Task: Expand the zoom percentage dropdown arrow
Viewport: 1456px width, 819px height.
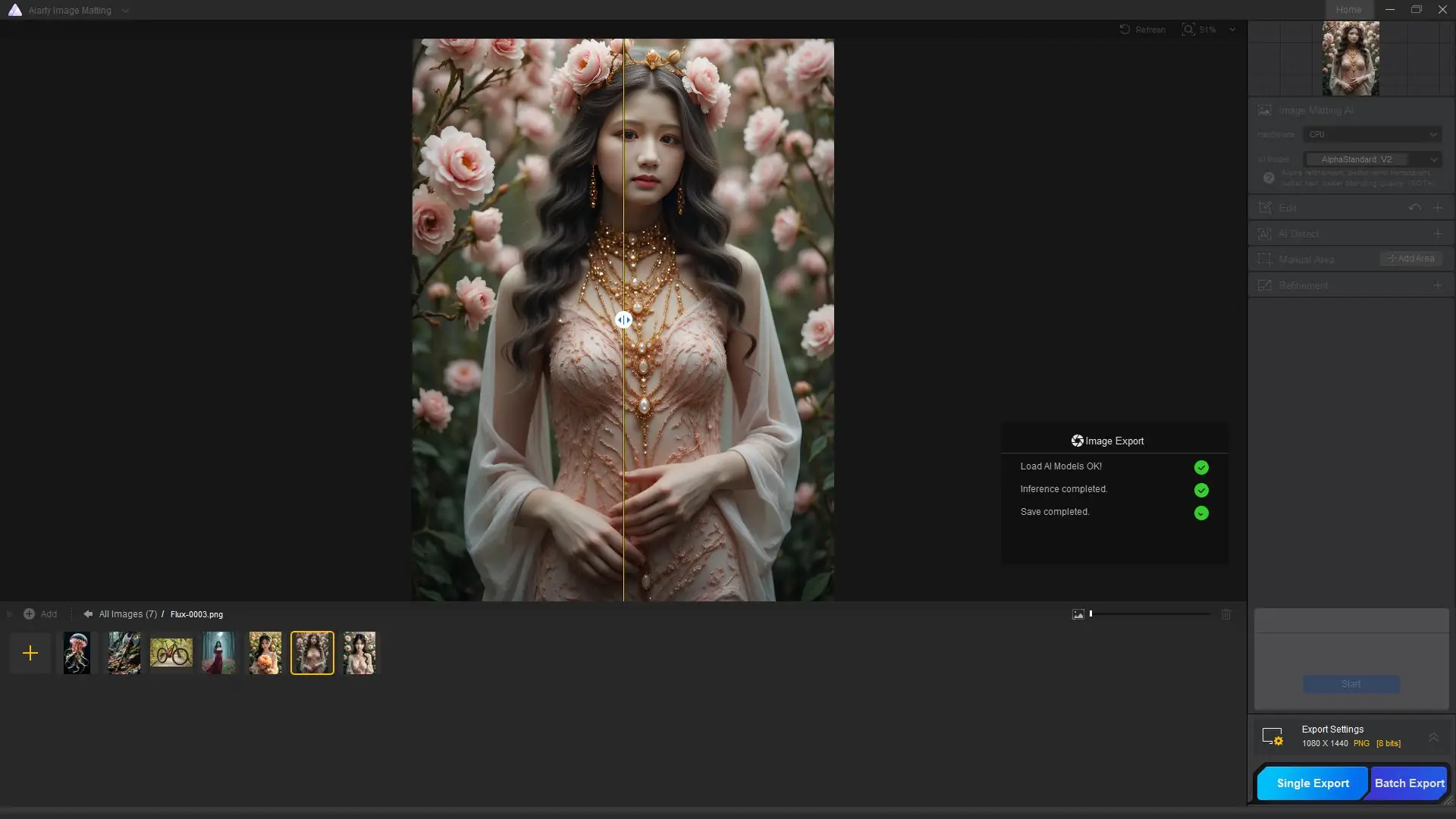Action: (1232, 30)
